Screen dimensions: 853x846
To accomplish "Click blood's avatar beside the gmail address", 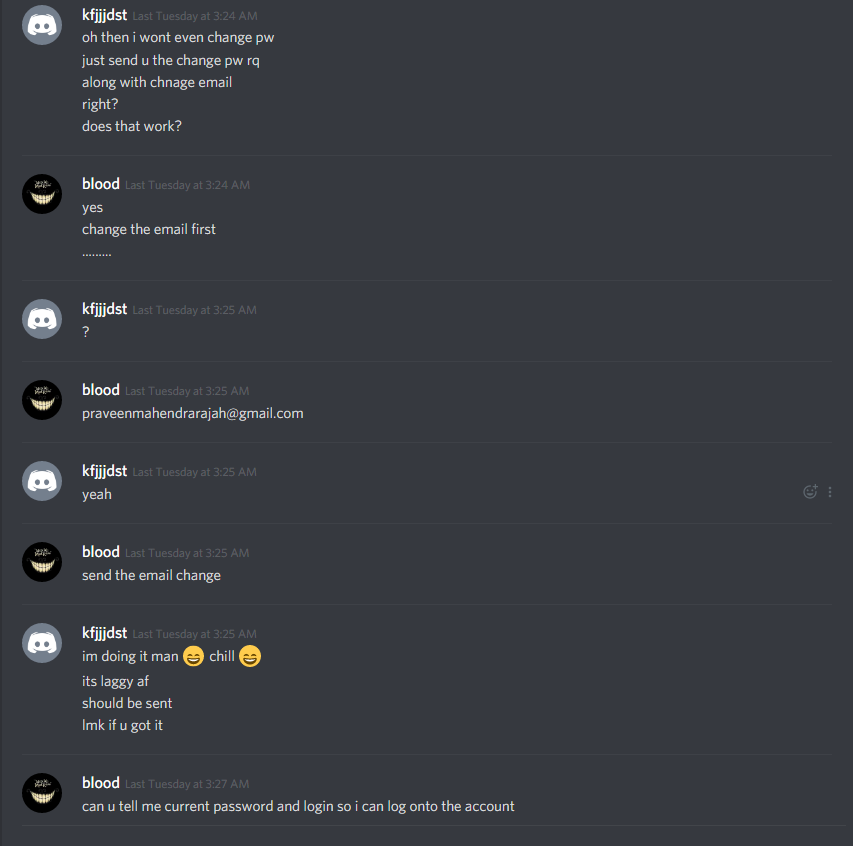I will click(x=42, y=400).
